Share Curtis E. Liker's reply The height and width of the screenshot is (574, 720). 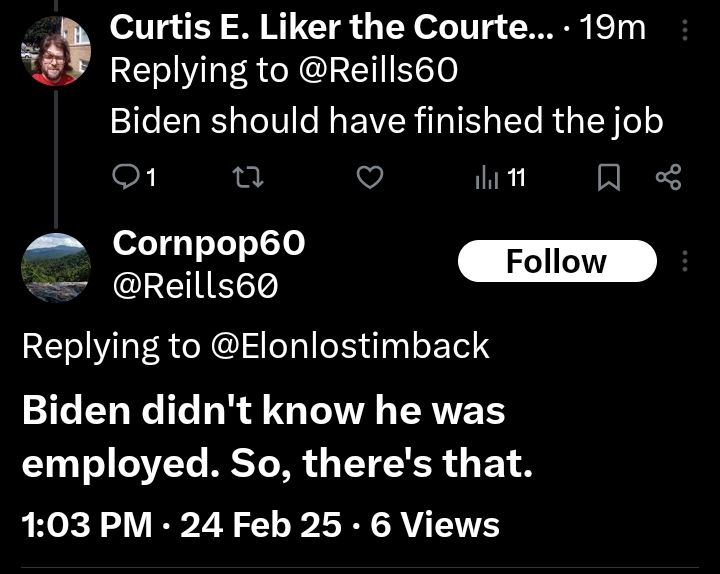point(667,178)
